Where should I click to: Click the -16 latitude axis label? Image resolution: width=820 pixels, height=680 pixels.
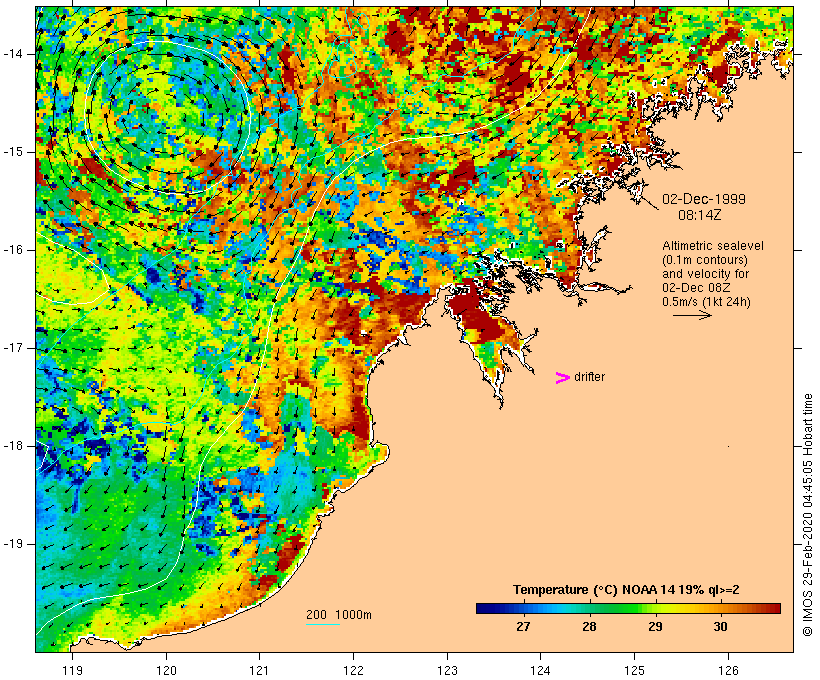13,250
